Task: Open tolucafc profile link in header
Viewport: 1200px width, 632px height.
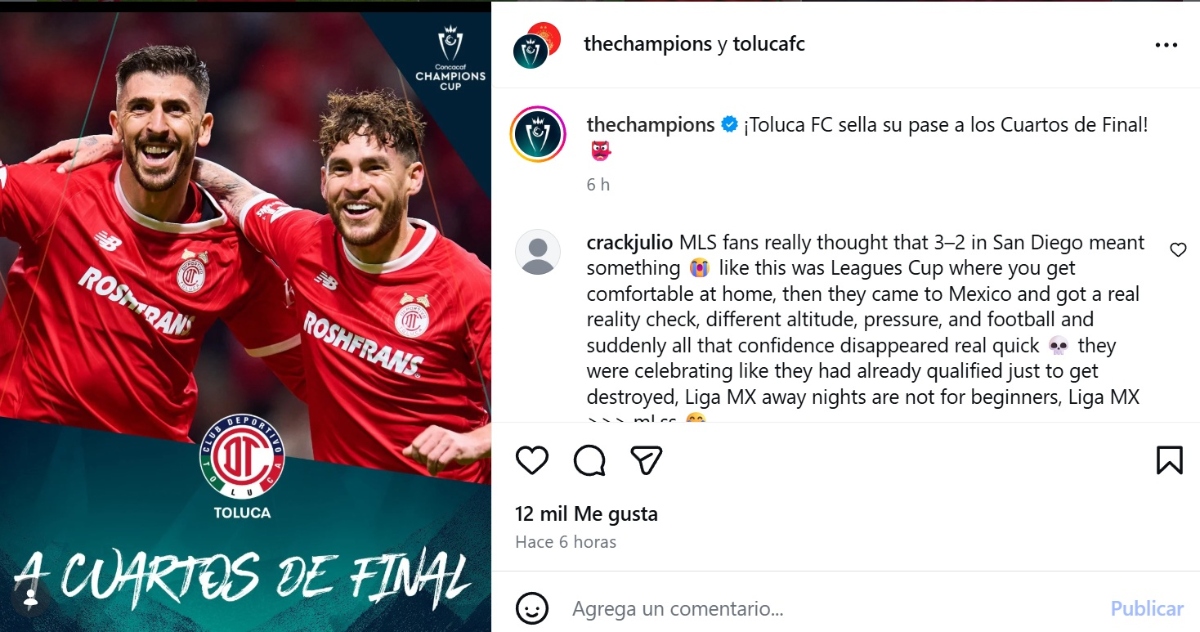Action: coord(769,44)
